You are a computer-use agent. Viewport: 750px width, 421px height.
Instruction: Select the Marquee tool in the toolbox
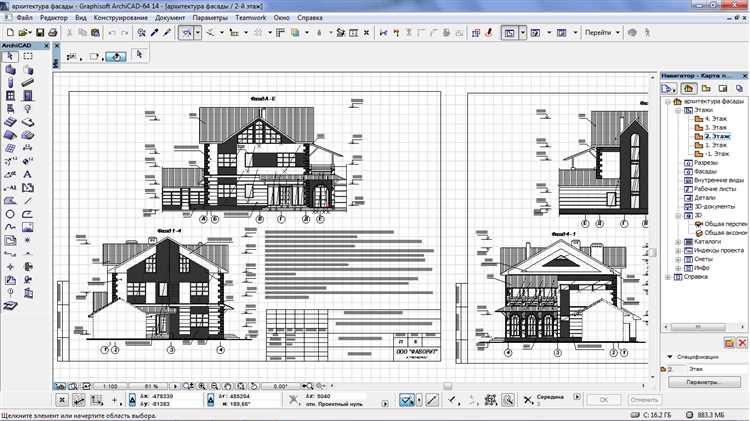coord(28,56)
